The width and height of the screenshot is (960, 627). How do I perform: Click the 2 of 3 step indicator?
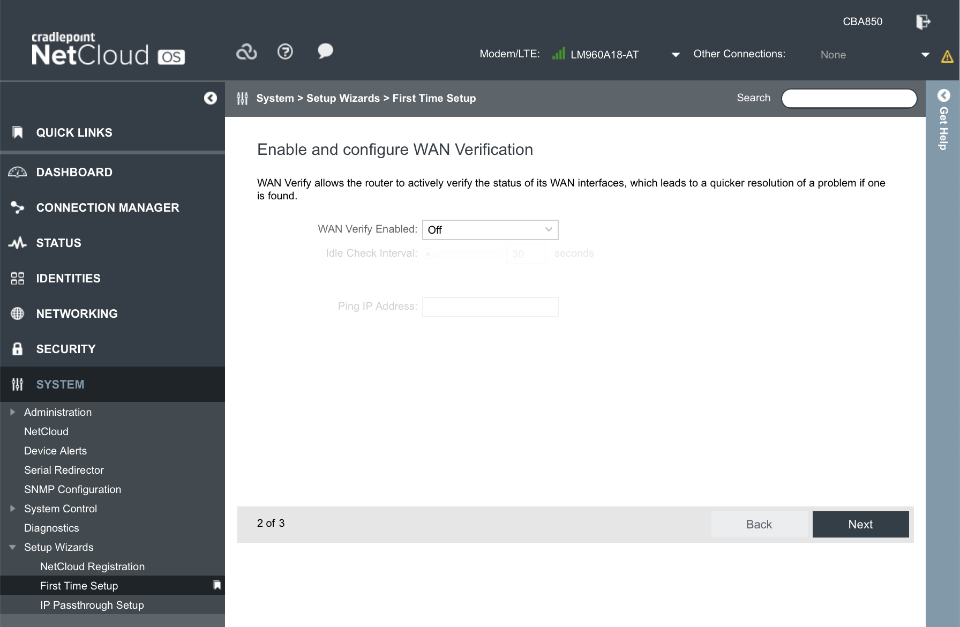click(271, 523)
